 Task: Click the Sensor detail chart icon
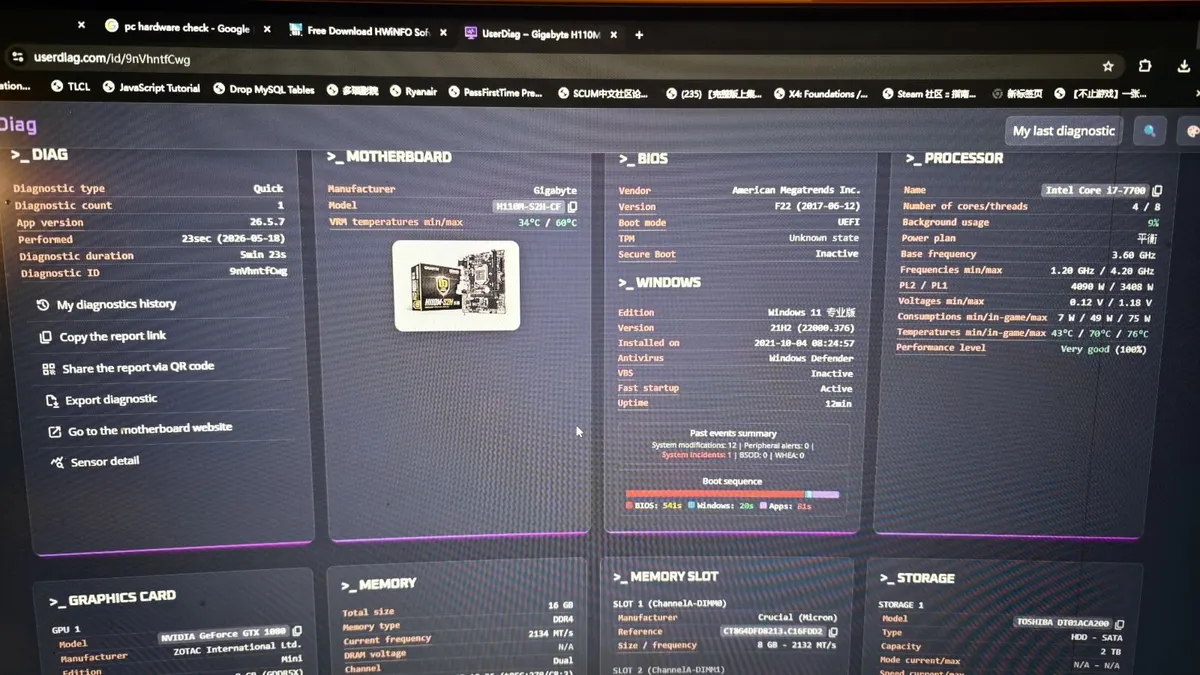tap(59, 463)
